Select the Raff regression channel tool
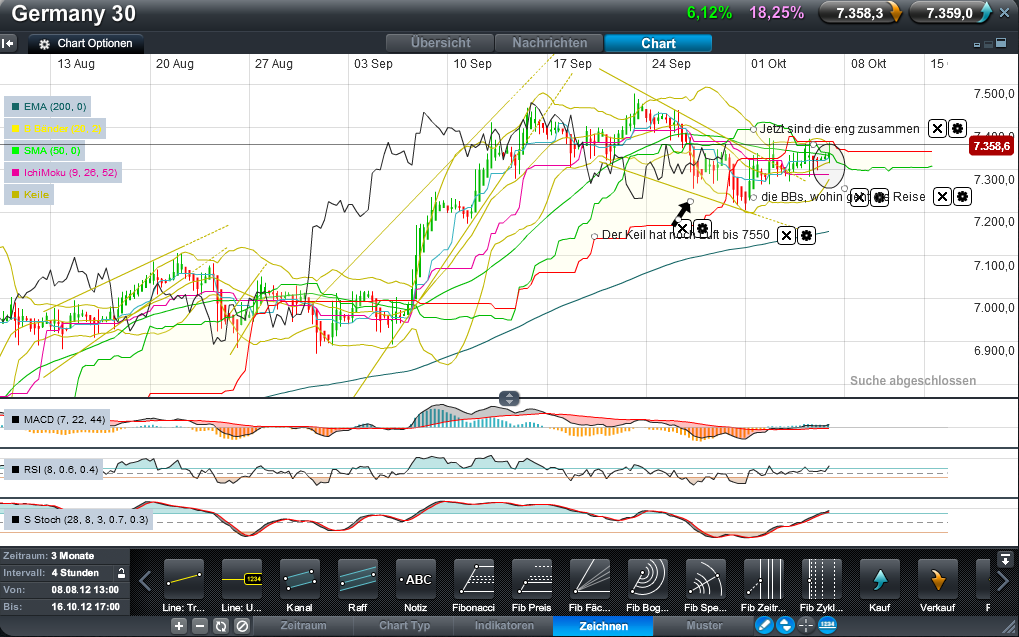This screenshot has height=637, width=1019. [x=357, y=579]
